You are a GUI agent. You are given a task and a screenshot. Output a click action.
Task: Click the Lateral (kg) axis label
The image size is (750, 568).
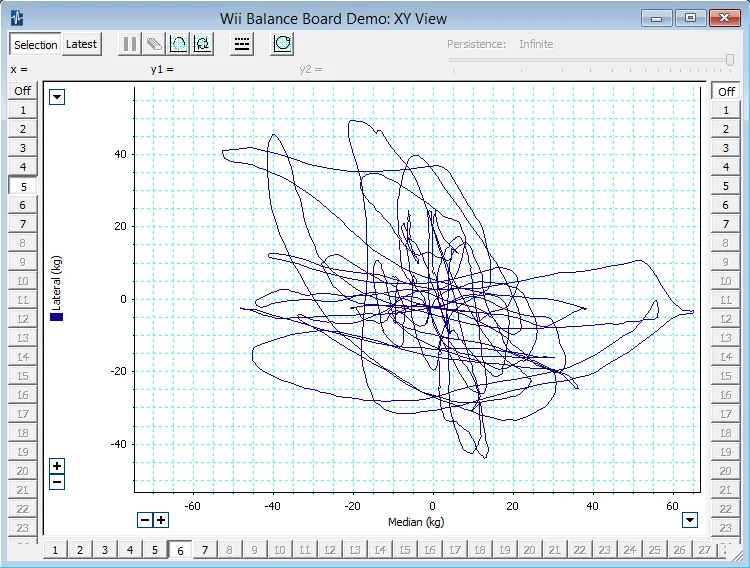pos(56,283)
